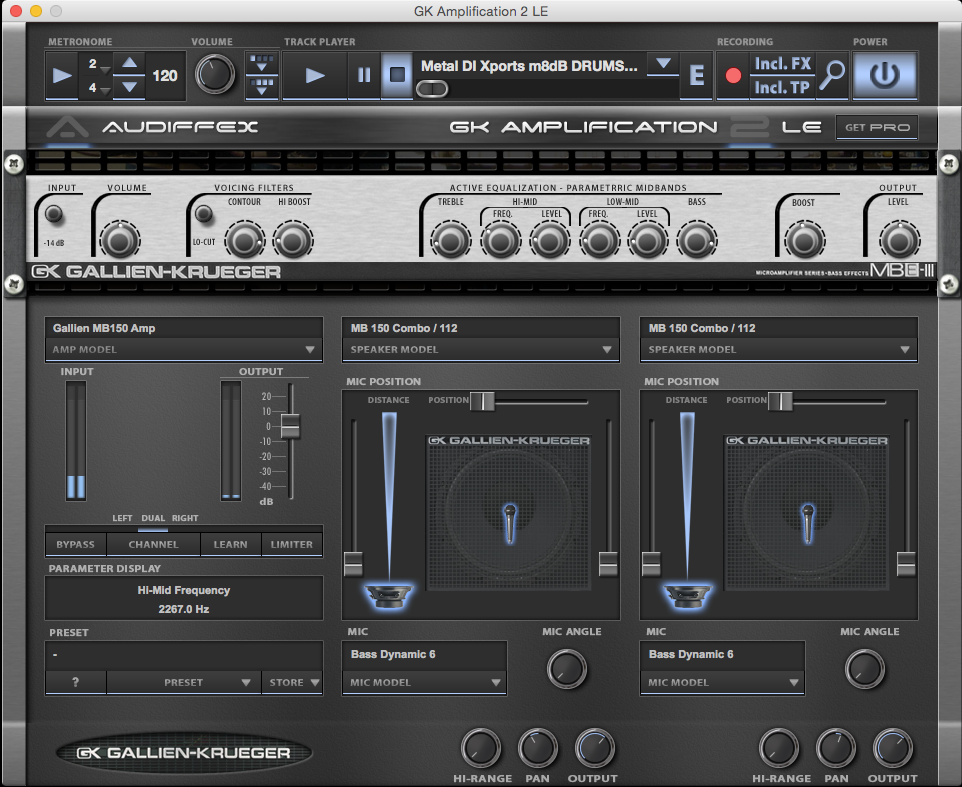Select the Bypass tab
This screenshot has width=962, height=787.
pos(76,544)
